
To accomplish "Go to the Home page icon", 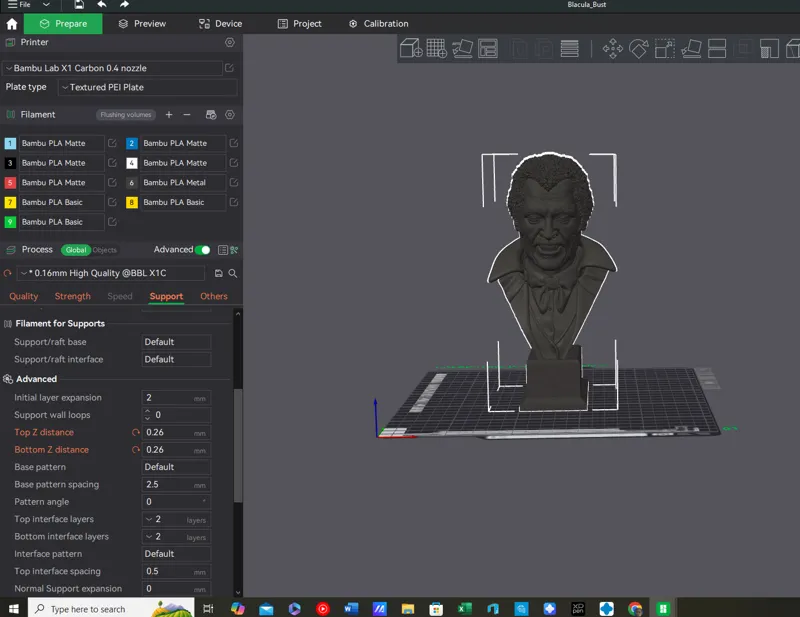I will (12, 24).
